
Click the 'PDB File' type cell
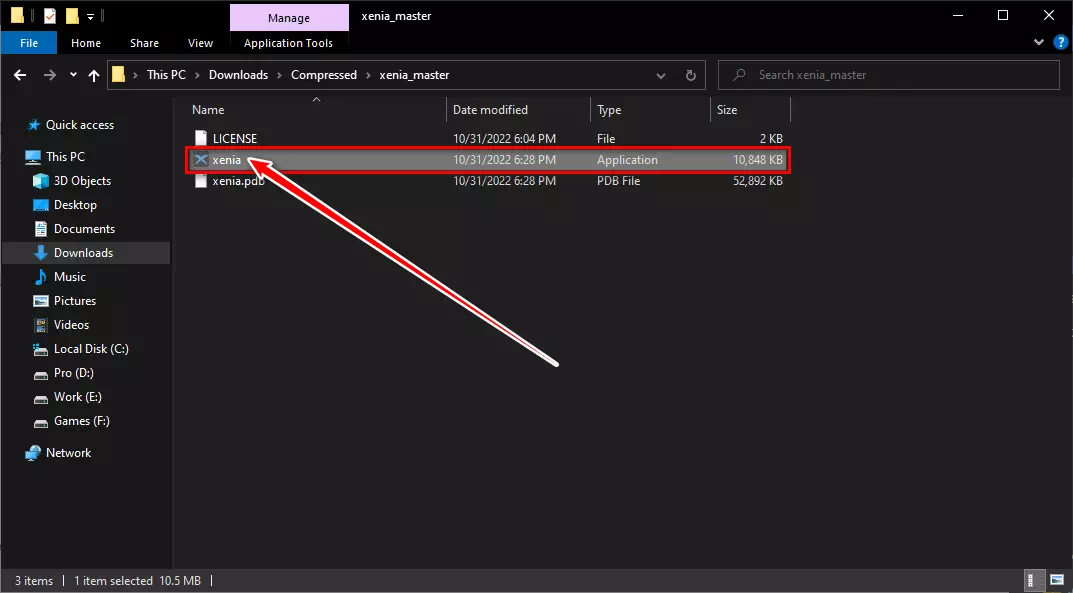click(x=619, y=181)
